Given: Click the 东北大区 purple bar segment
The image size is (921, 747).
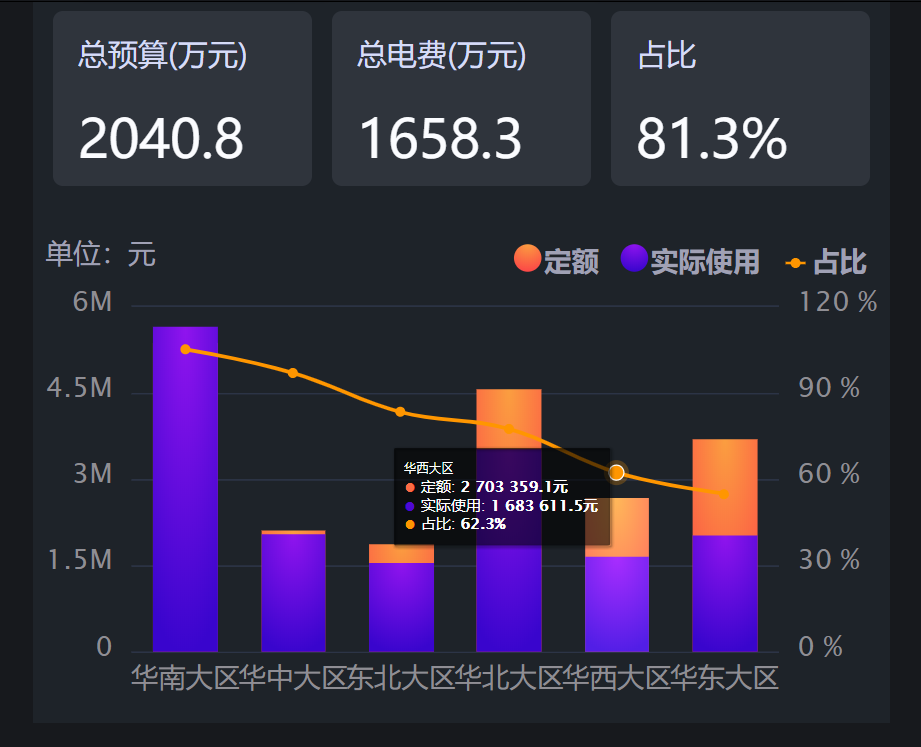Looking at the screenshot, I should (401, 607).
